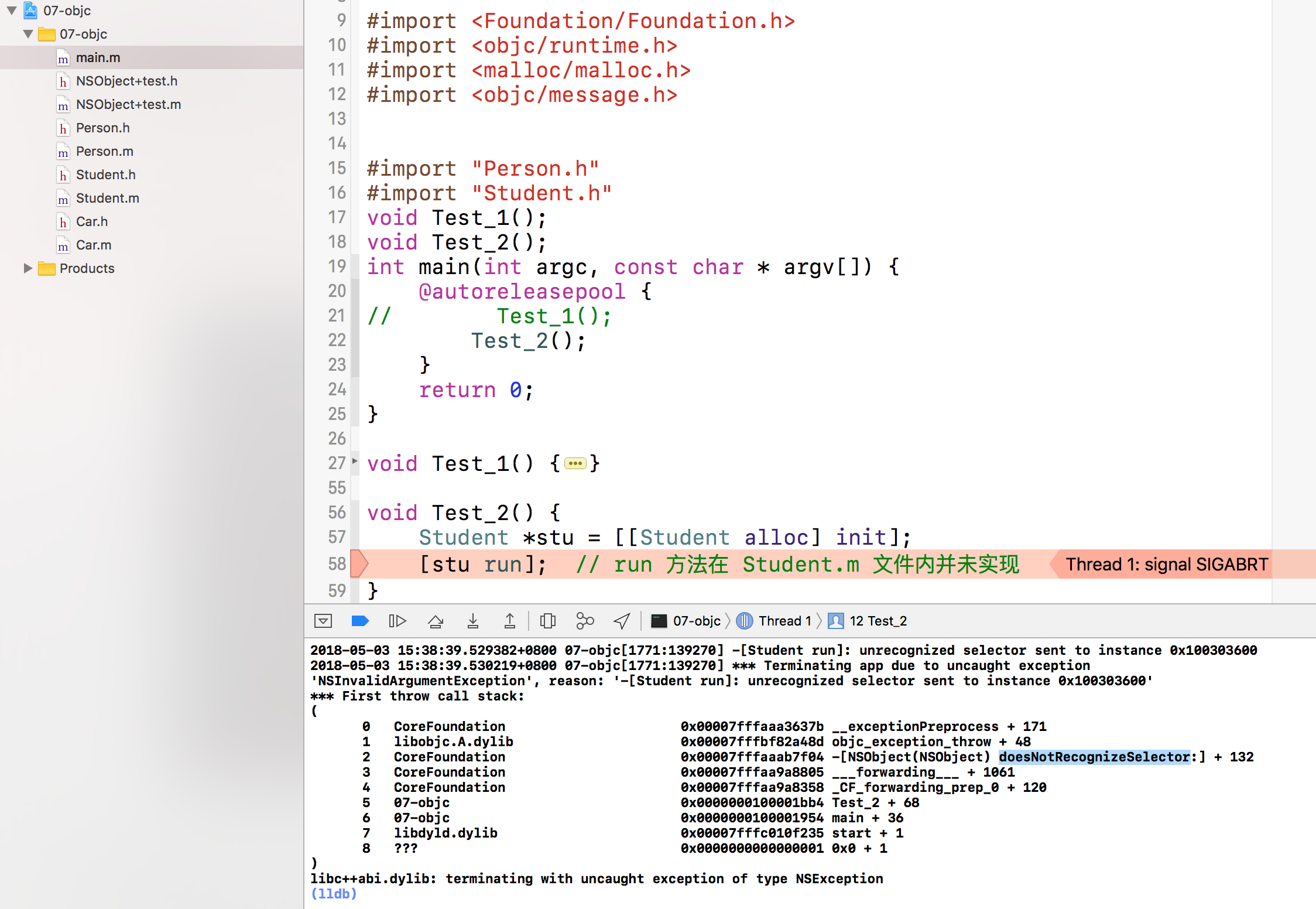This screenshot has height=909, width=1316.
Task: Click the Step Over icon
Action: [x=436, y=621]
